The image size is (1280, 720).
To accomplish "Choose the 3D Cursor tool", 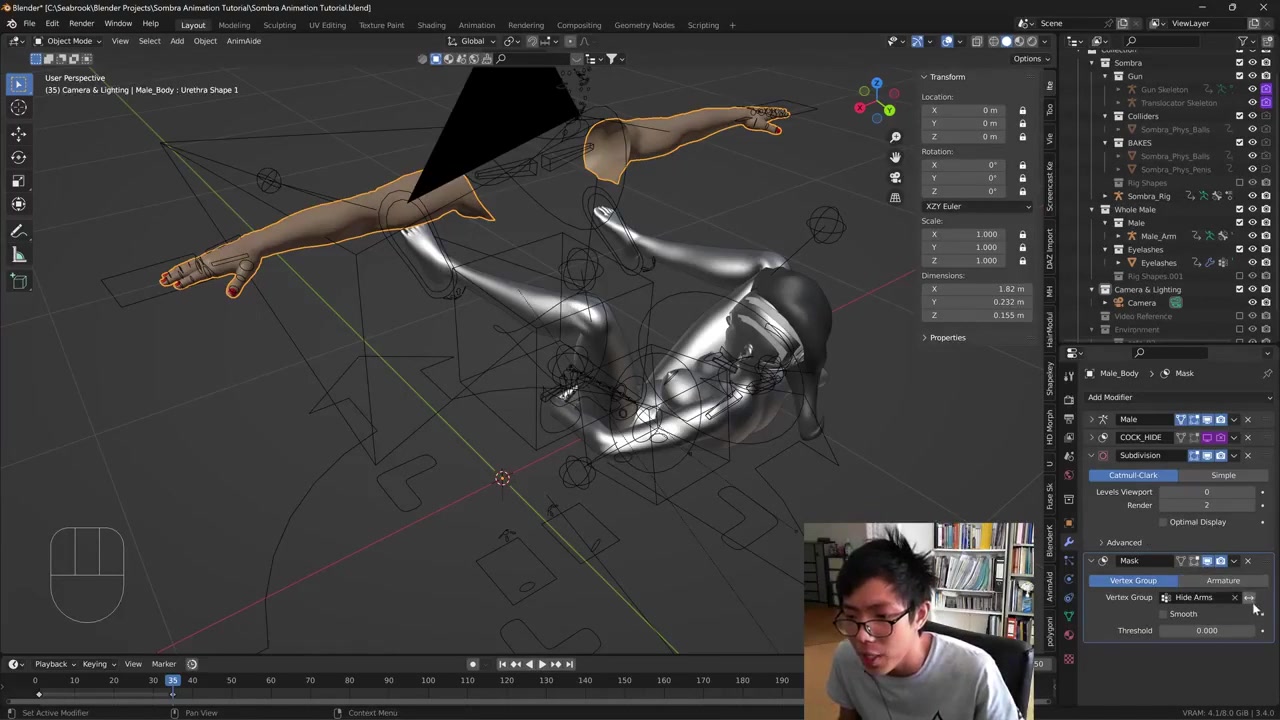I will click(x=18, y=108).
